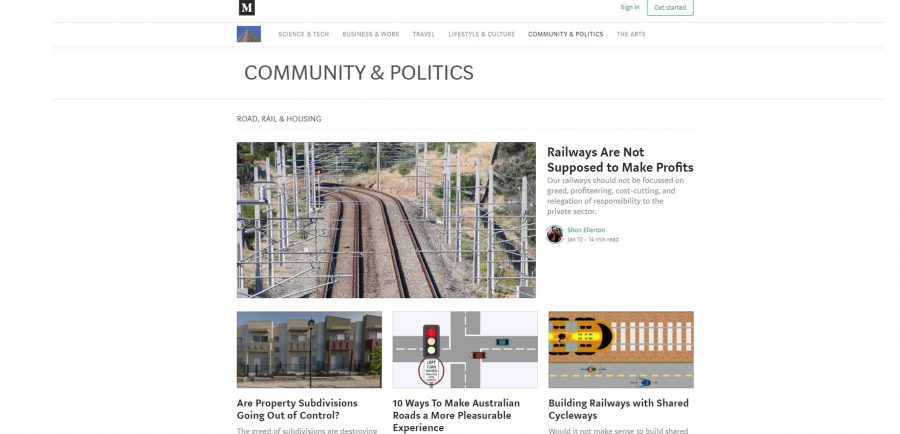Open the Road, Rail & Housing section link
Viewport: 900px width, 434px height.
(x=279, y=119)
